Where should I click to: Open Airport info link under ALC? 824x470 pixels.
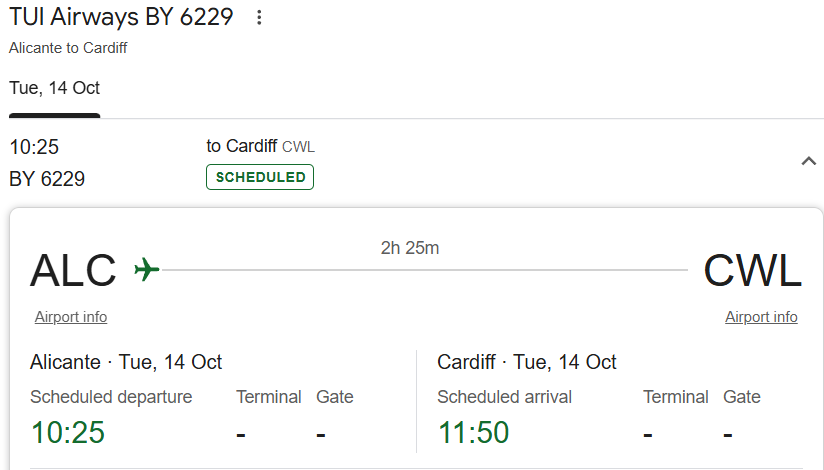[x=71, y=317]
